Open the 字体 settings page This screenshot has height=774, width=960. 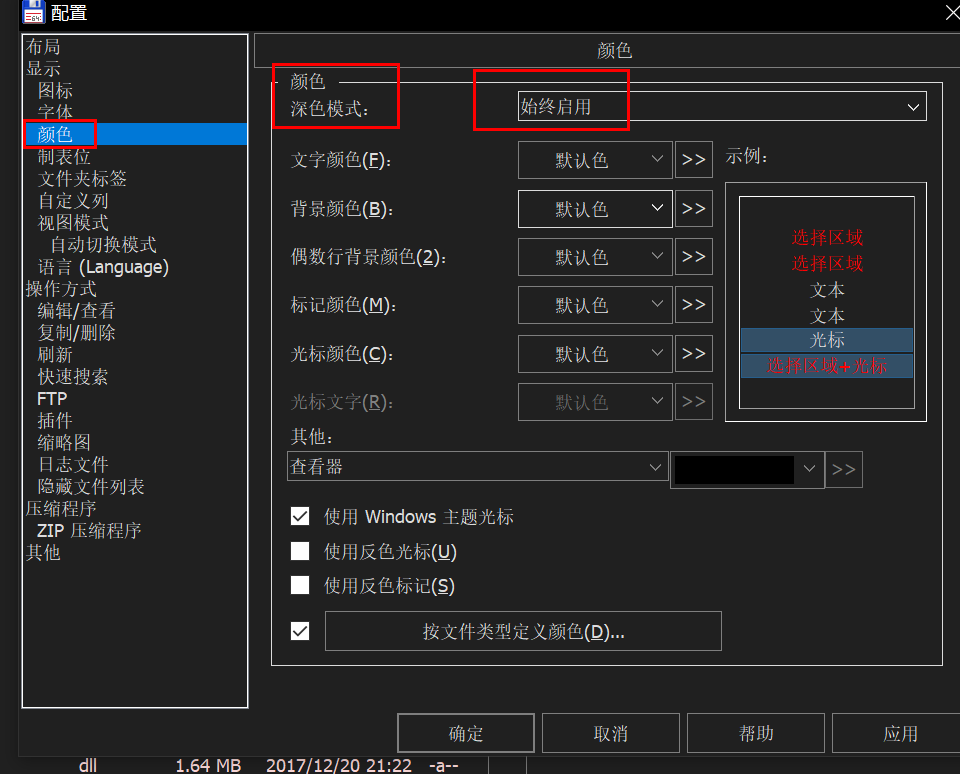click(55, 112)
